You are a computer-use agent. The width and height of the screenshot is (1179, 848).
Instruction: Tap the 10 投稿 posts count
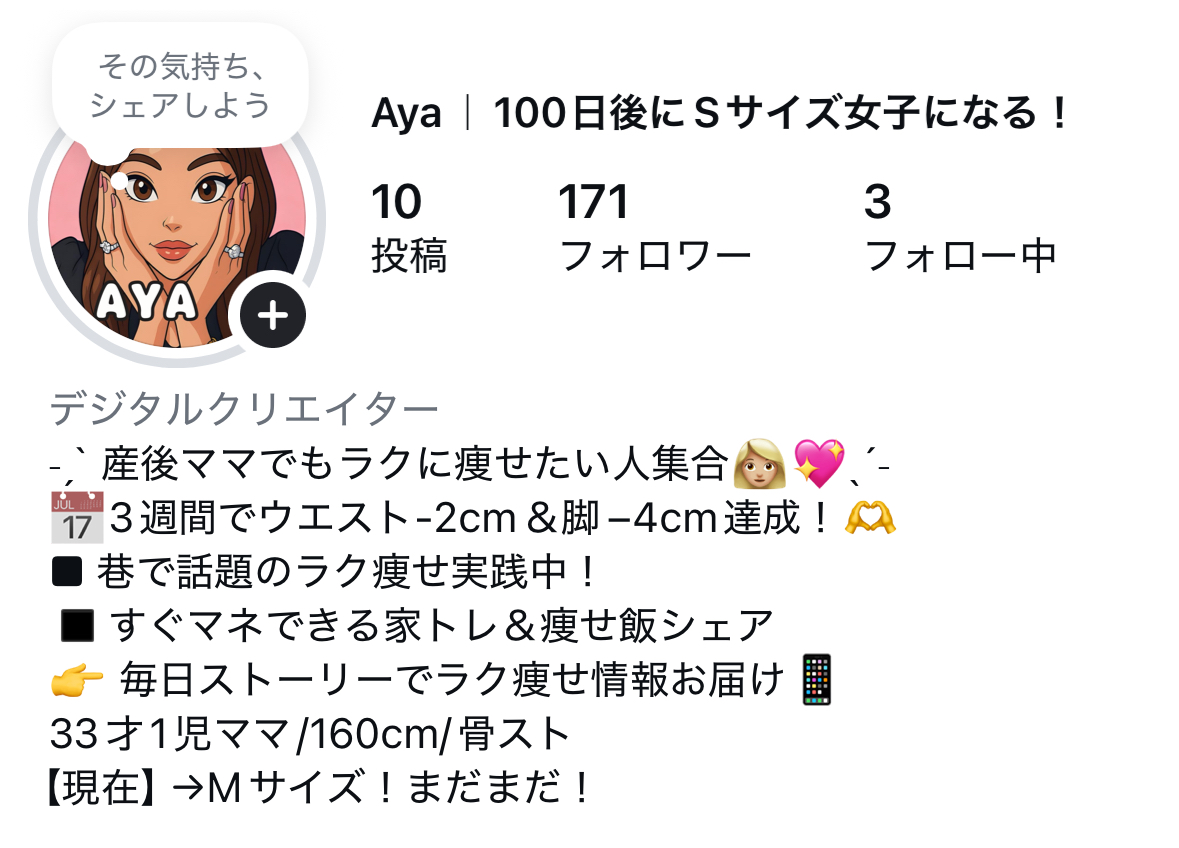[410, 228]
